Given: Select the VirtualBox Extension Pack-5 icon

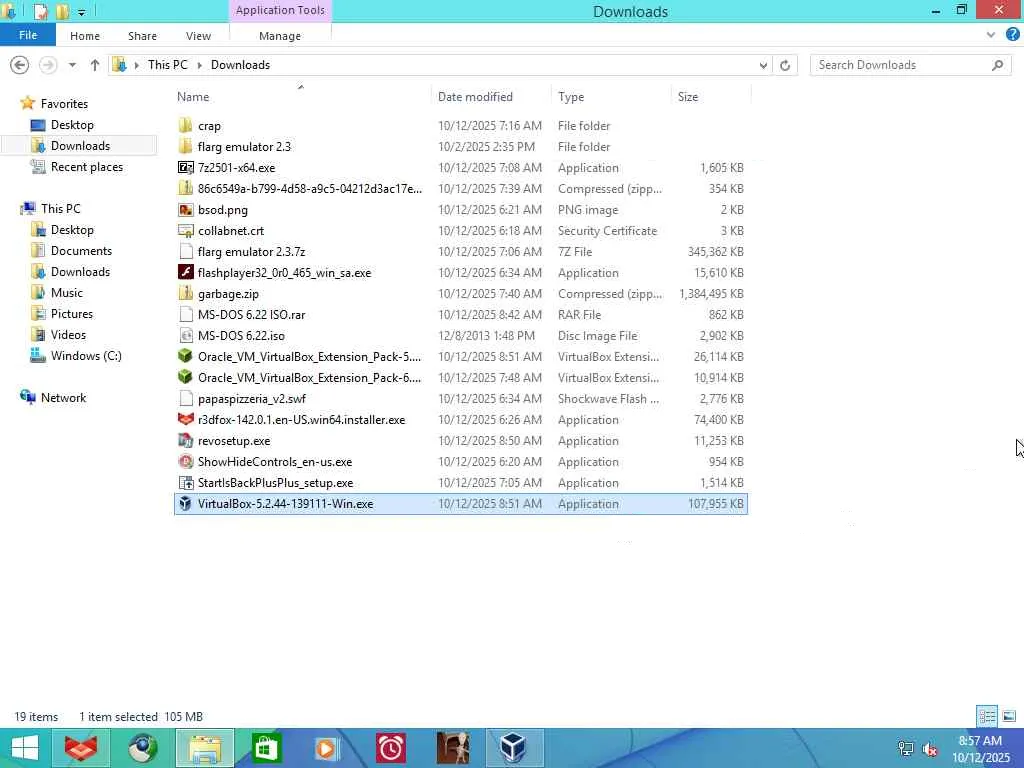Looking at the screenshot, I should click(185, 357).
